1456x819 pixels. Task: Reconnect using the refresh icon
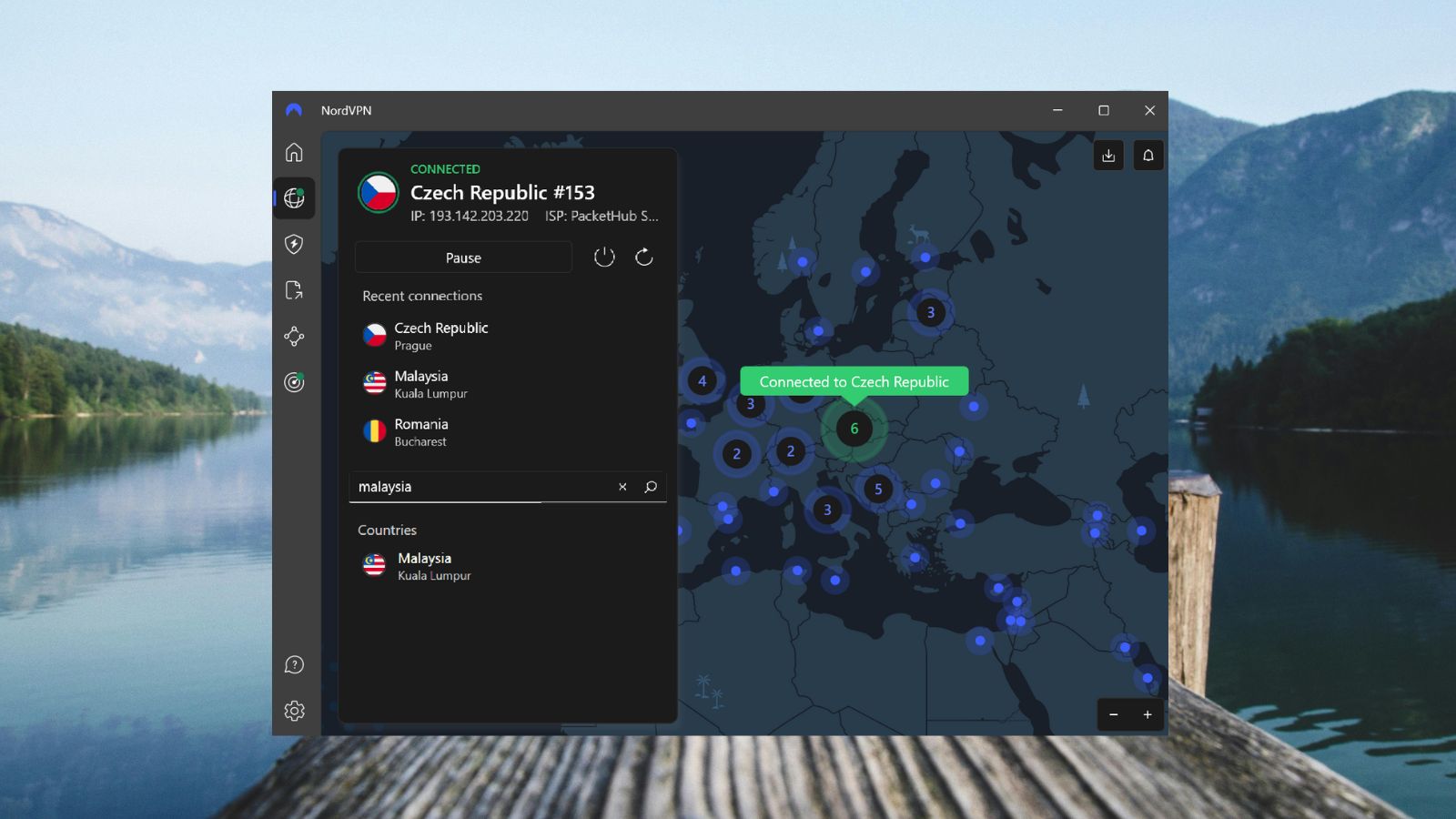click(x=644, y=257)
